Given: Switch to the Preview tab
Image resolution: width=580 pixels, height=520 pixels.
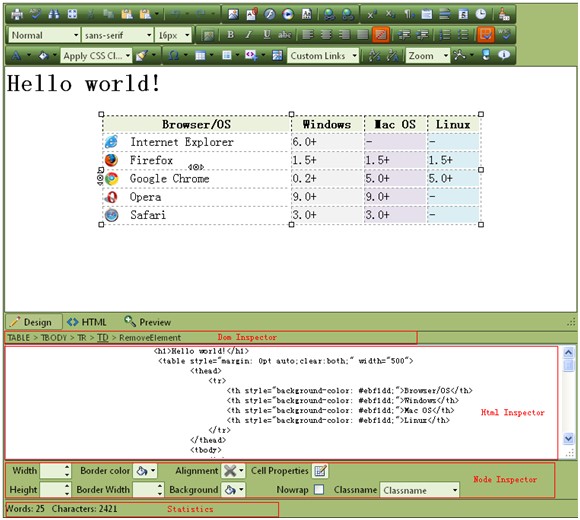Looking at the screenshot, I should (x=148, y=322).
